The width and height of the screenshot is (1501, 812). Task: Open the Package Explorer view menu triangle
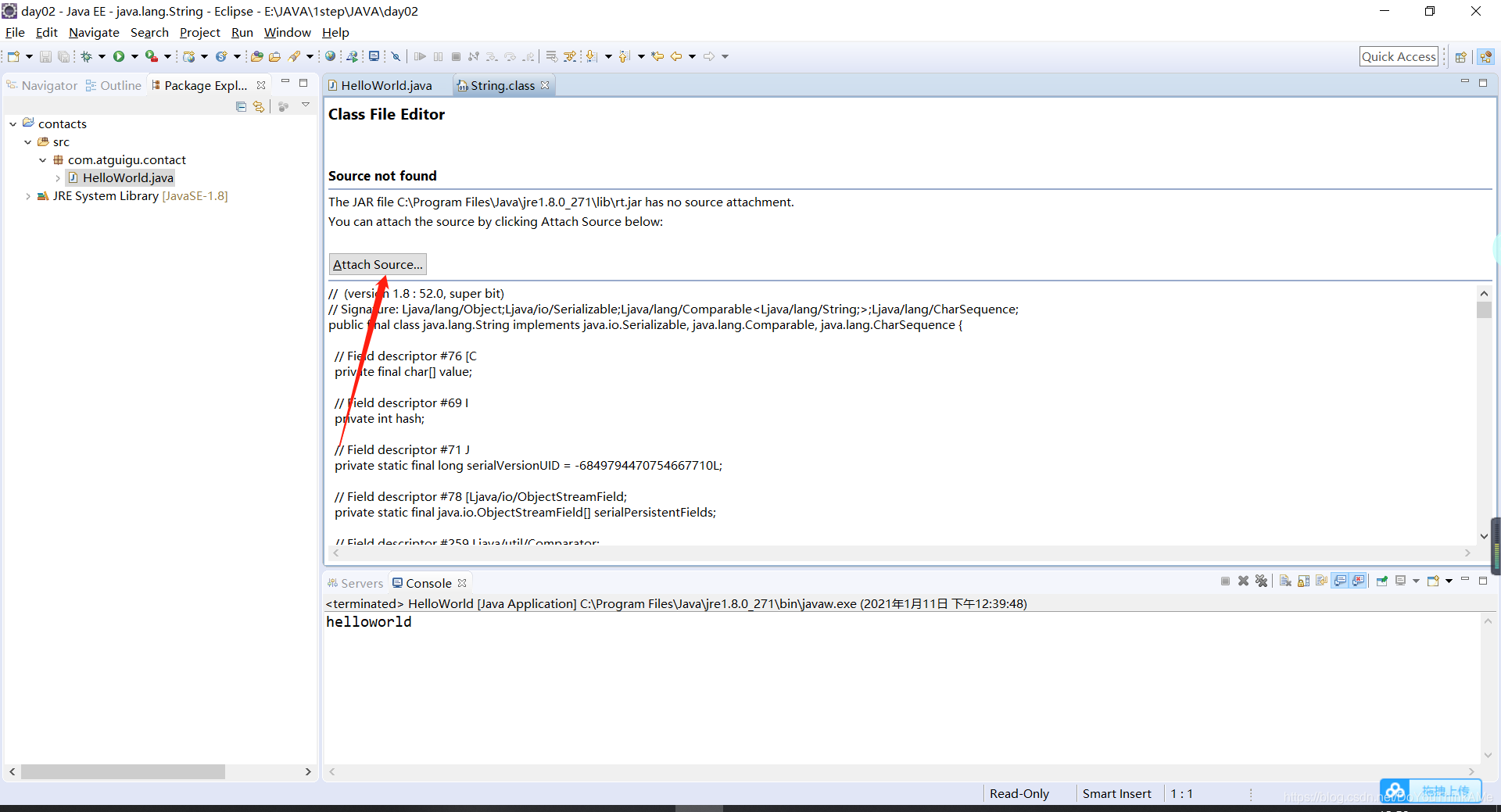(306, 105)
